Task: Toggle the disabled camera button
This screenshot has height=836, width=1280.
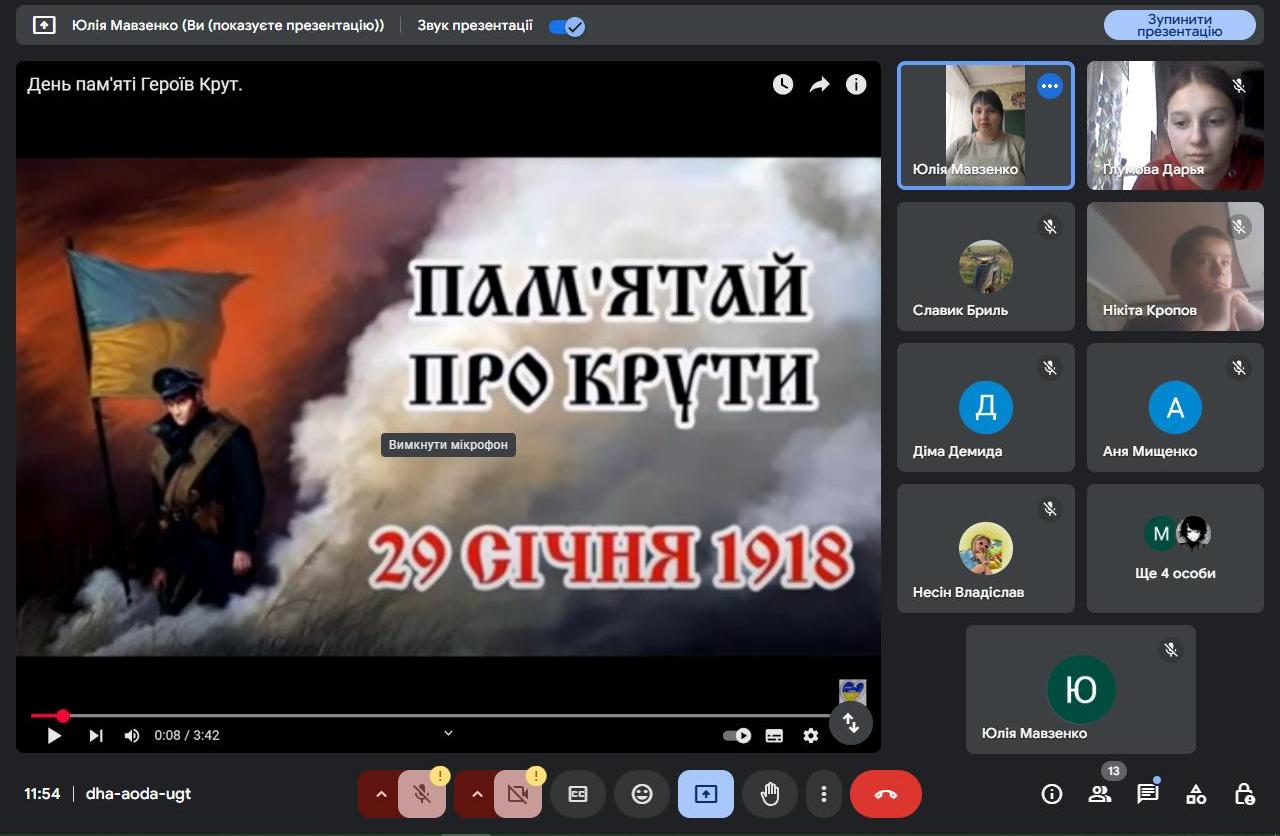Action: pyautogui.click(x=518, y=794)
